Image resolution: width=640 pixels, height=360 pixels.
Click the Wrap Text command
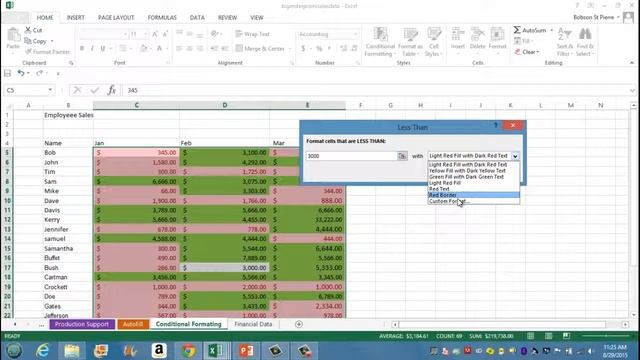(x=253, y=34)
